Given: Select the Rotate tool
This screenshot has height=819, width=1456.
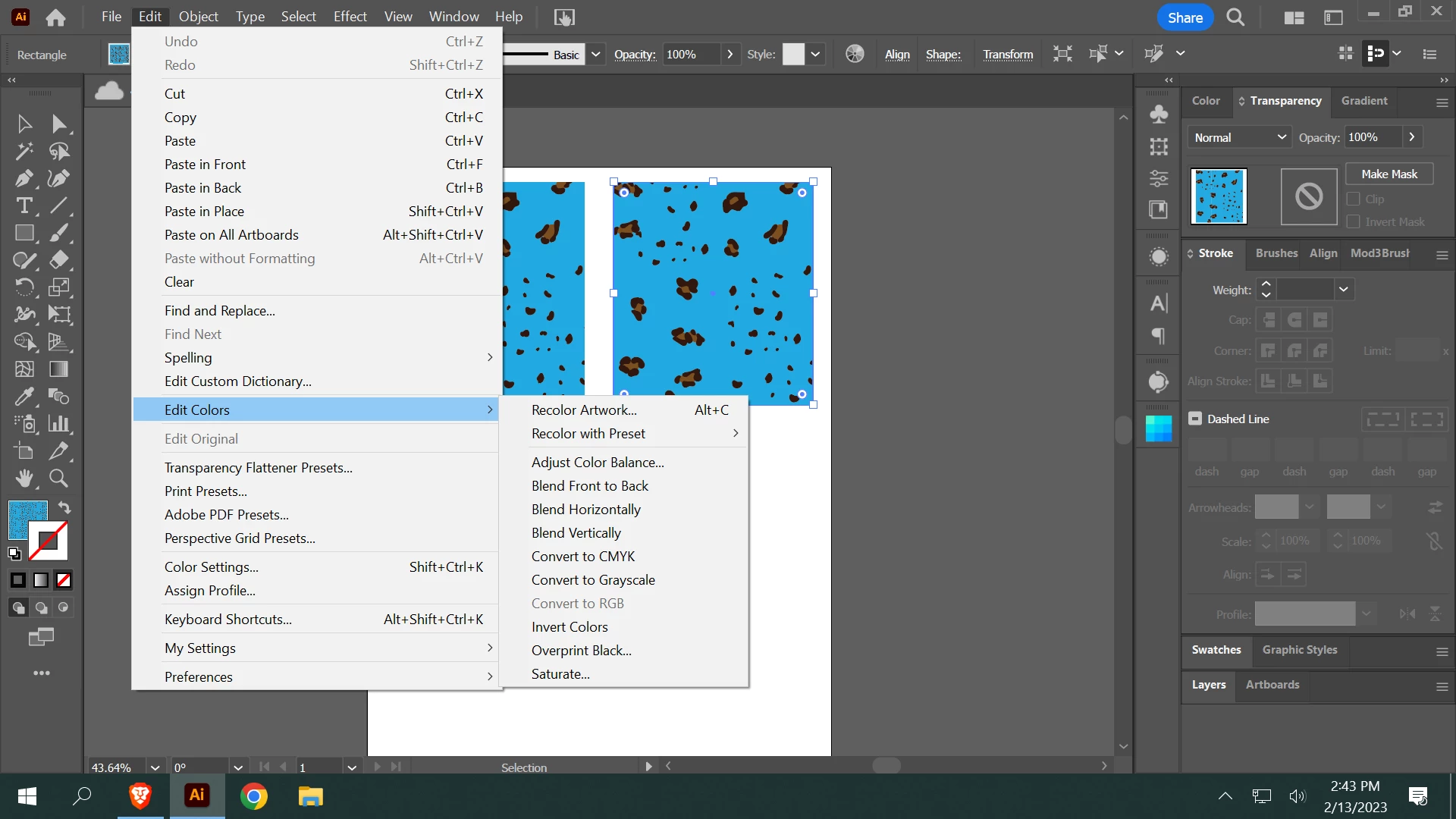Looking at the screenshot, I should 24,287.
